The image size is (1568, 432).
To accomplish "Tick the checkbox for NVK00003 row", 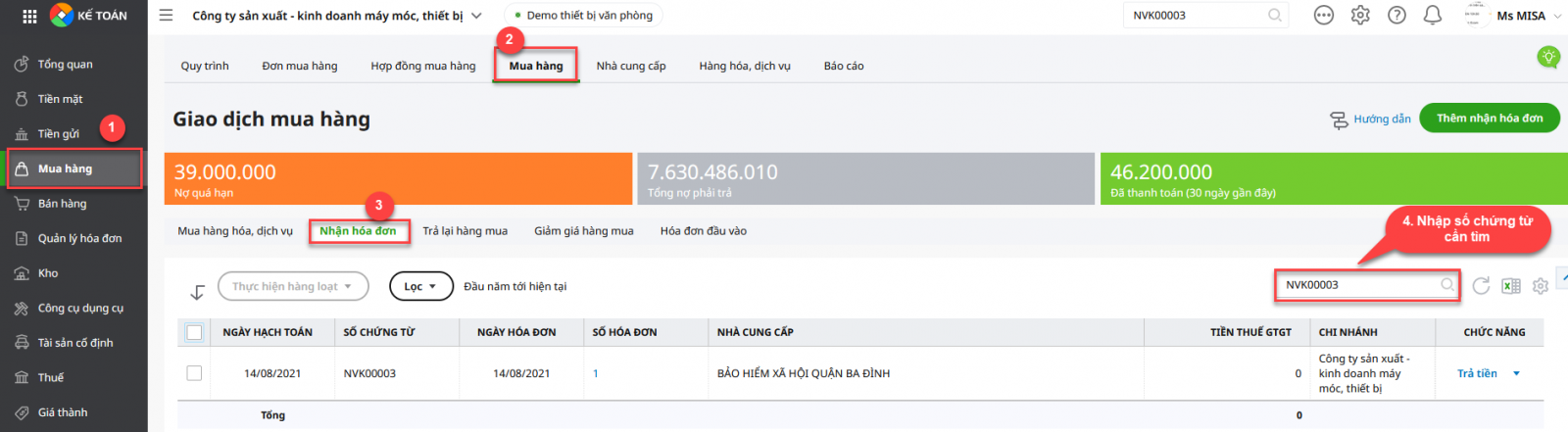I will click(x=194, y=373).
